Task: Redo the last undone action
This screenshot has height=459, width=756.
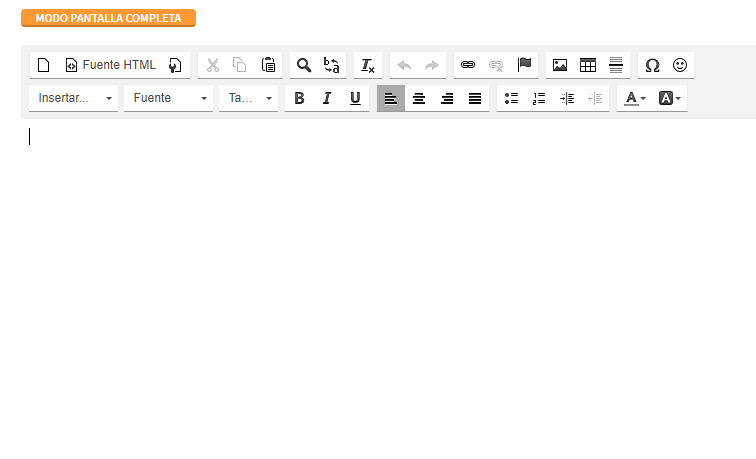Action: click(432, 65)
